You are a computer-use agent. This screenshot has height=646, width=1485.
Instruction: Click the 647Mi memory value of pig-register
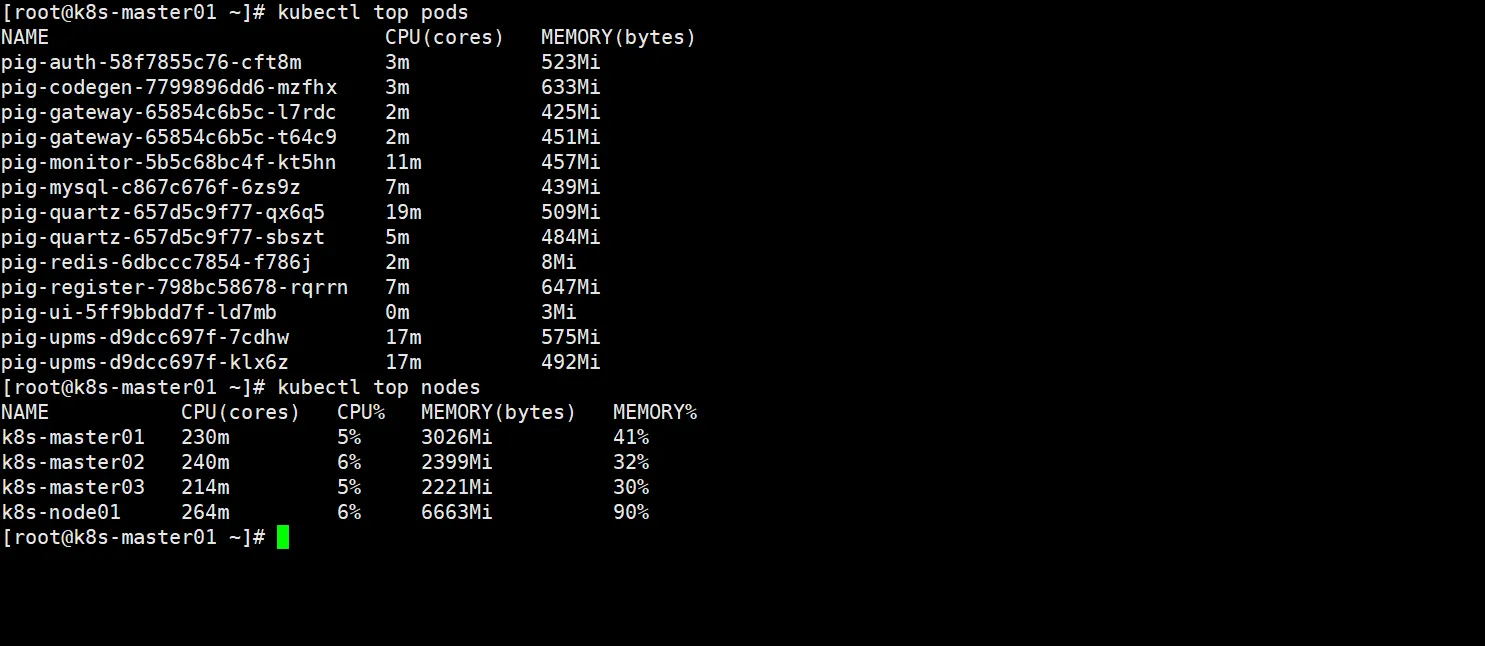571,288
